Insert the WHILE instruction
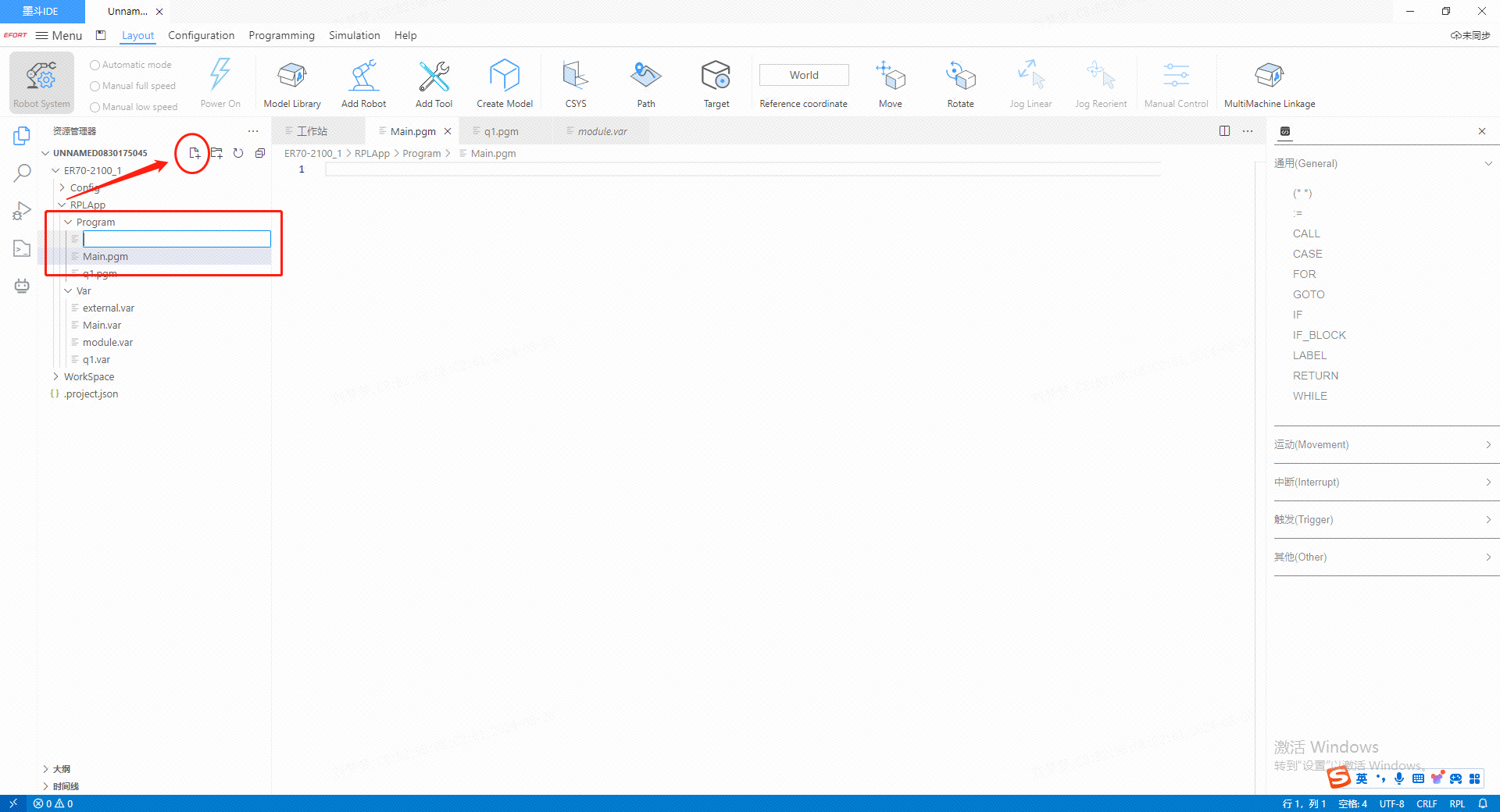The height and width of the screenshot is (812, 1500). pyautogui.click(x=1309, y=397)
